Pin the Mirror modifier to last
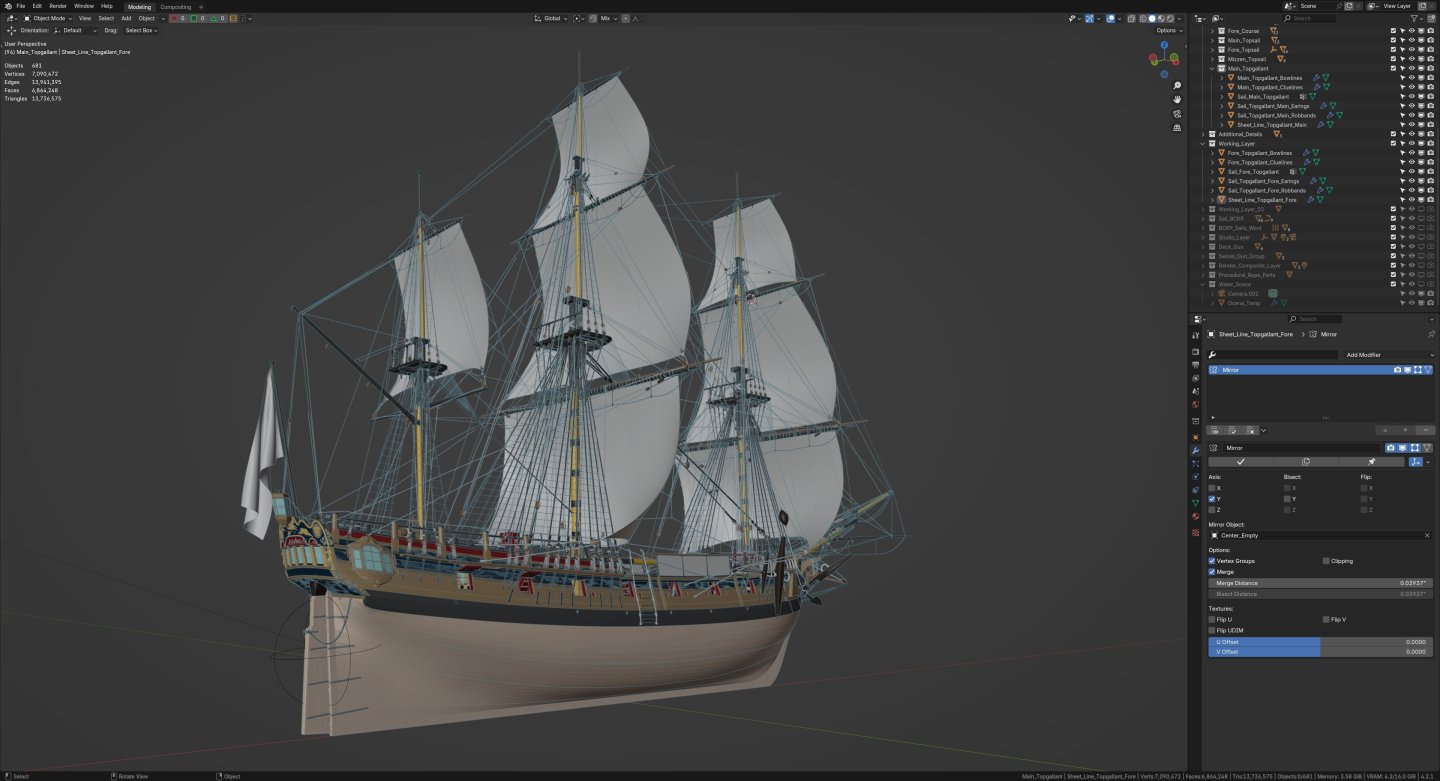 [x=1371, y=462]
